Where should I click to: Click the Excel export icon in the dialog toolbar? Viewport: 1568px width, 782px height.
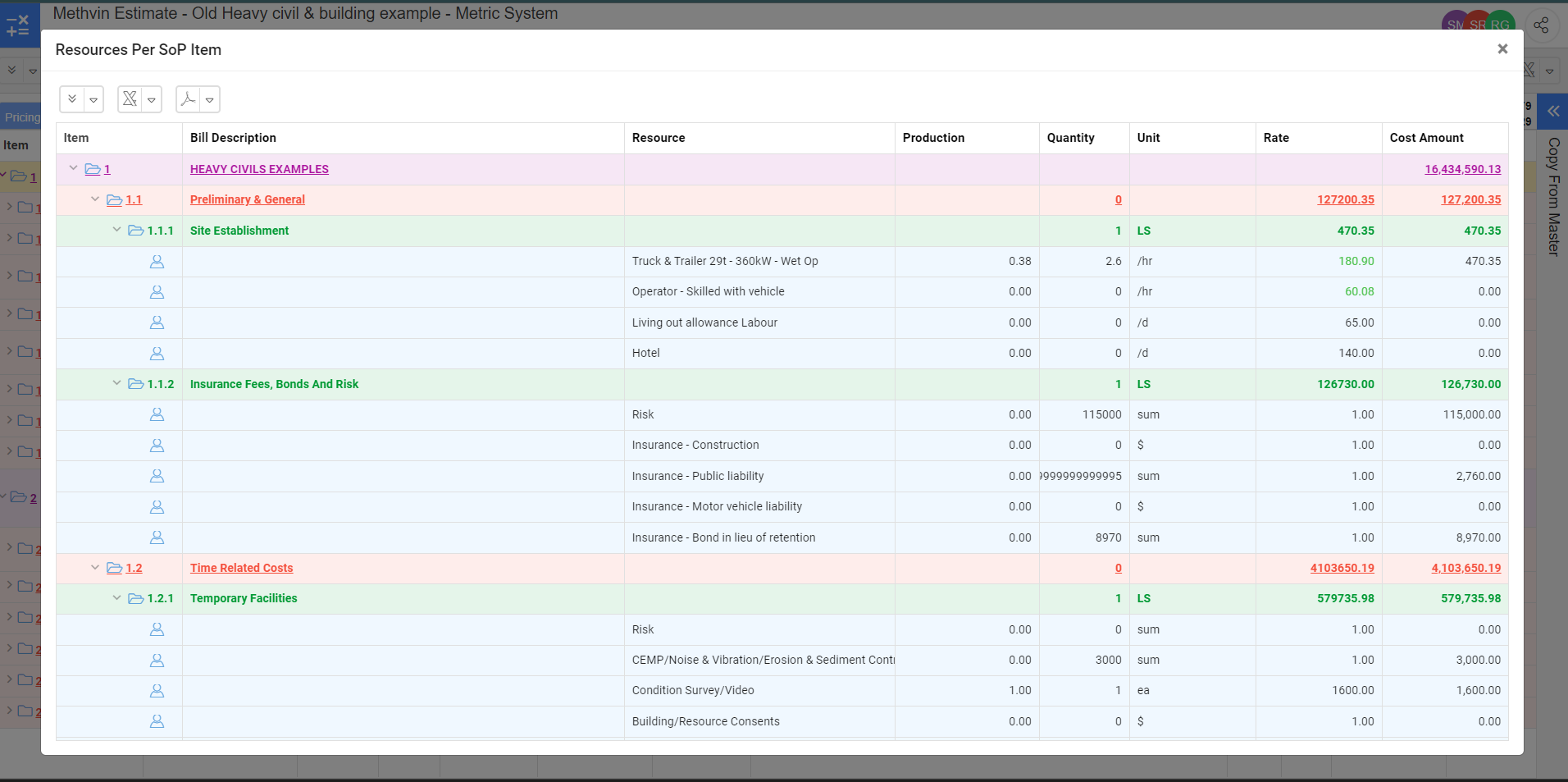pyautogui.click(x=130, y=99)
